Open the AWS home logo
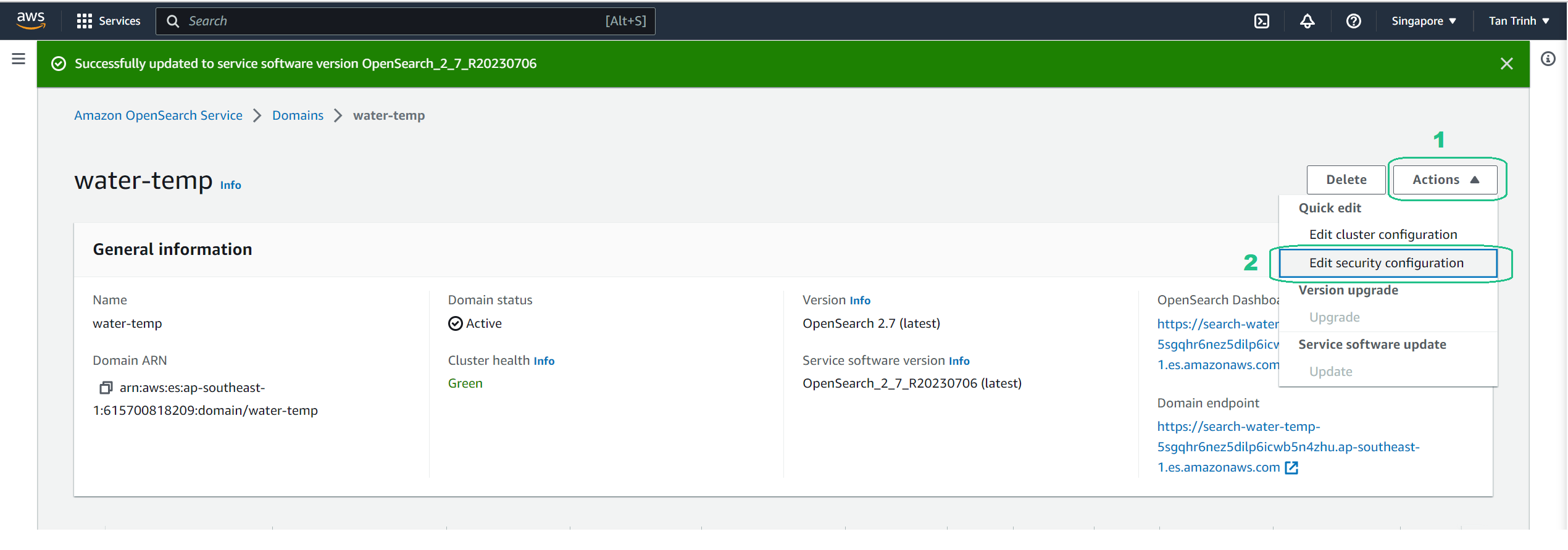The width and height of the screenshot is (1568, 550). (31, 20)
